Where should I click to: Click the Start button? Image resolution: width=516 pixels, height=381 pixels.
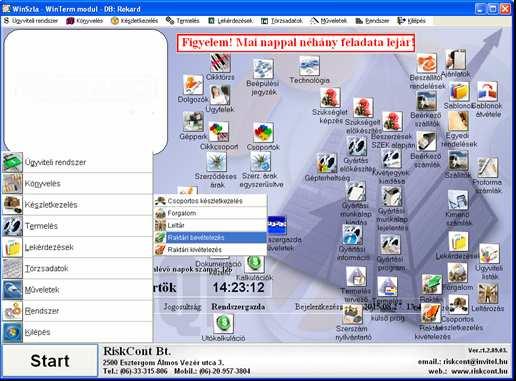[x=50, y=361]
